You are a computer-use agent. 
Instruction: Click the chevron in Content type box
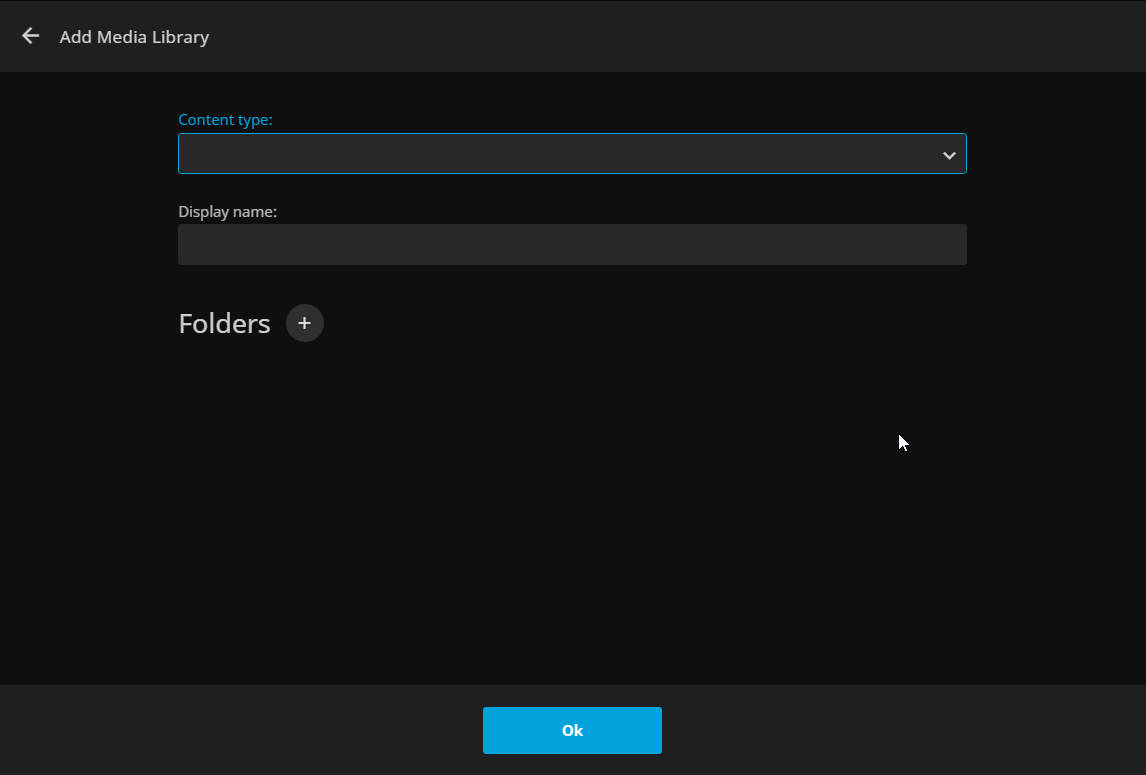[948, 155]
